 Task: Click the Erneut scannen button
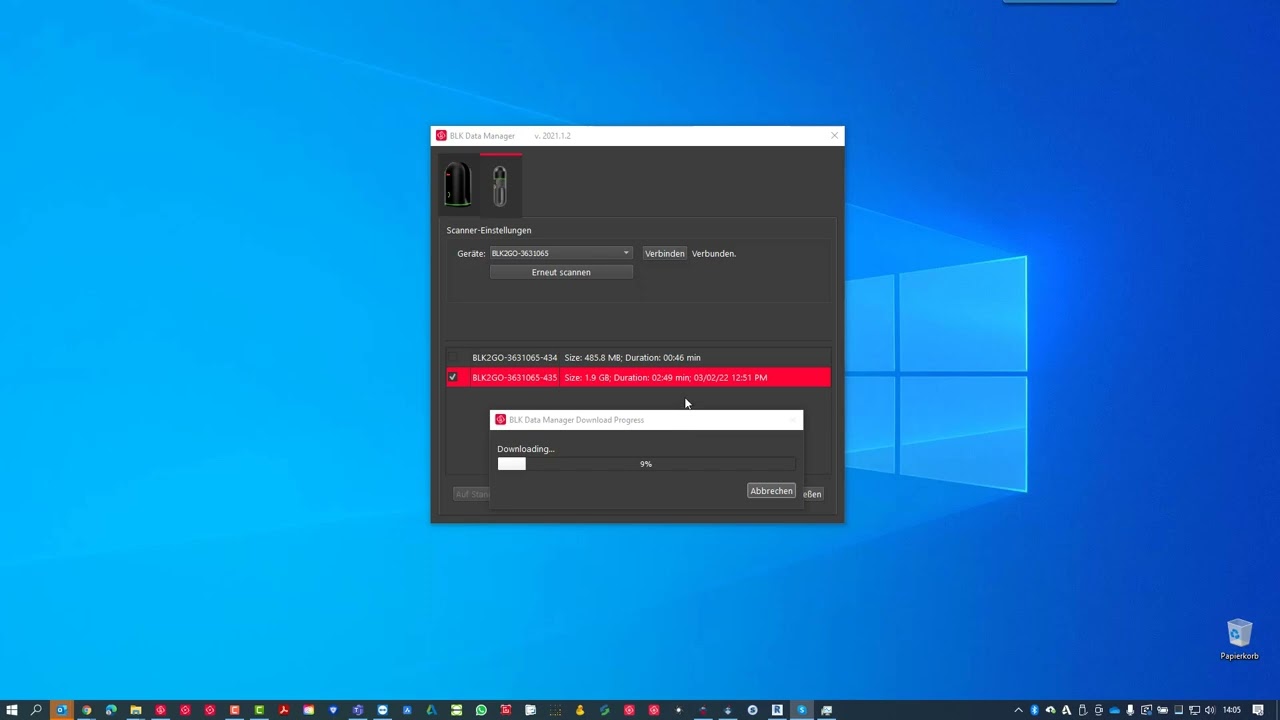(x=561, y=272)
